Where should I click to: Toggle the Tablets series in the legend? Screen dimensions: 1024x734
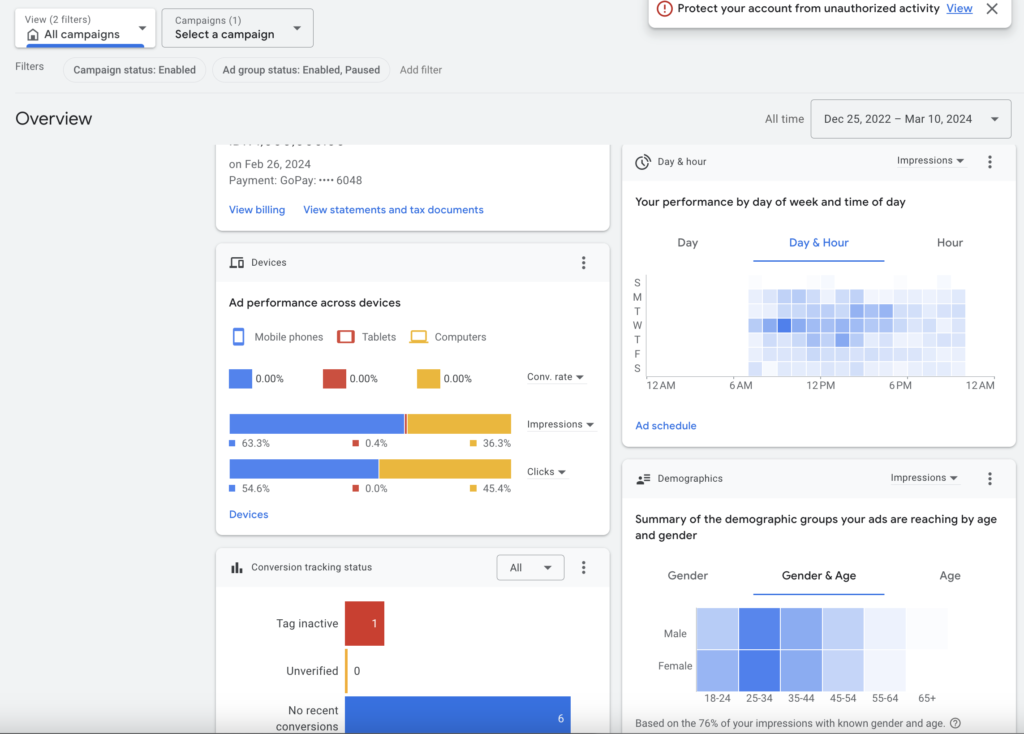click(346, 337)
